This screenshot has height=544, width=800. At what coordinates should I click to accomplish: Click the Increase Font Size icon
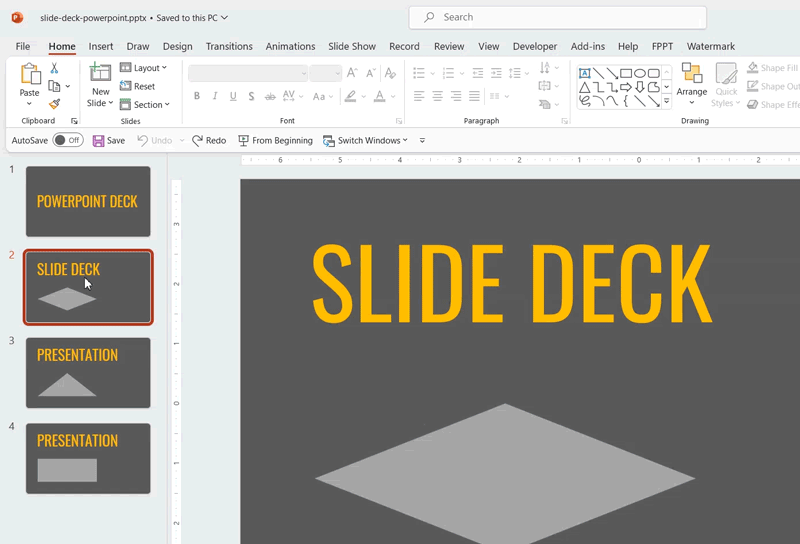(352, 73)
